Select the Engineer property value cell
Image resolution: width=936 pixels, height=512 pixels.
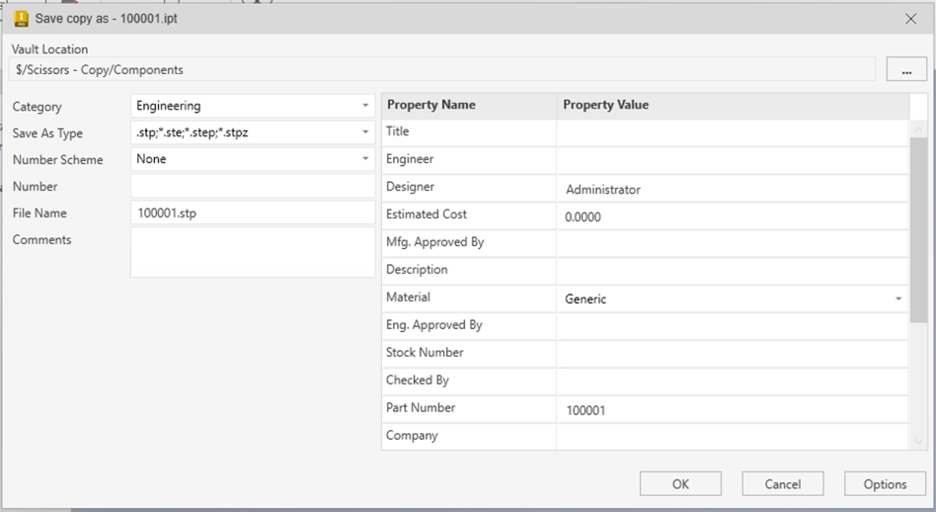click(732, 159)
